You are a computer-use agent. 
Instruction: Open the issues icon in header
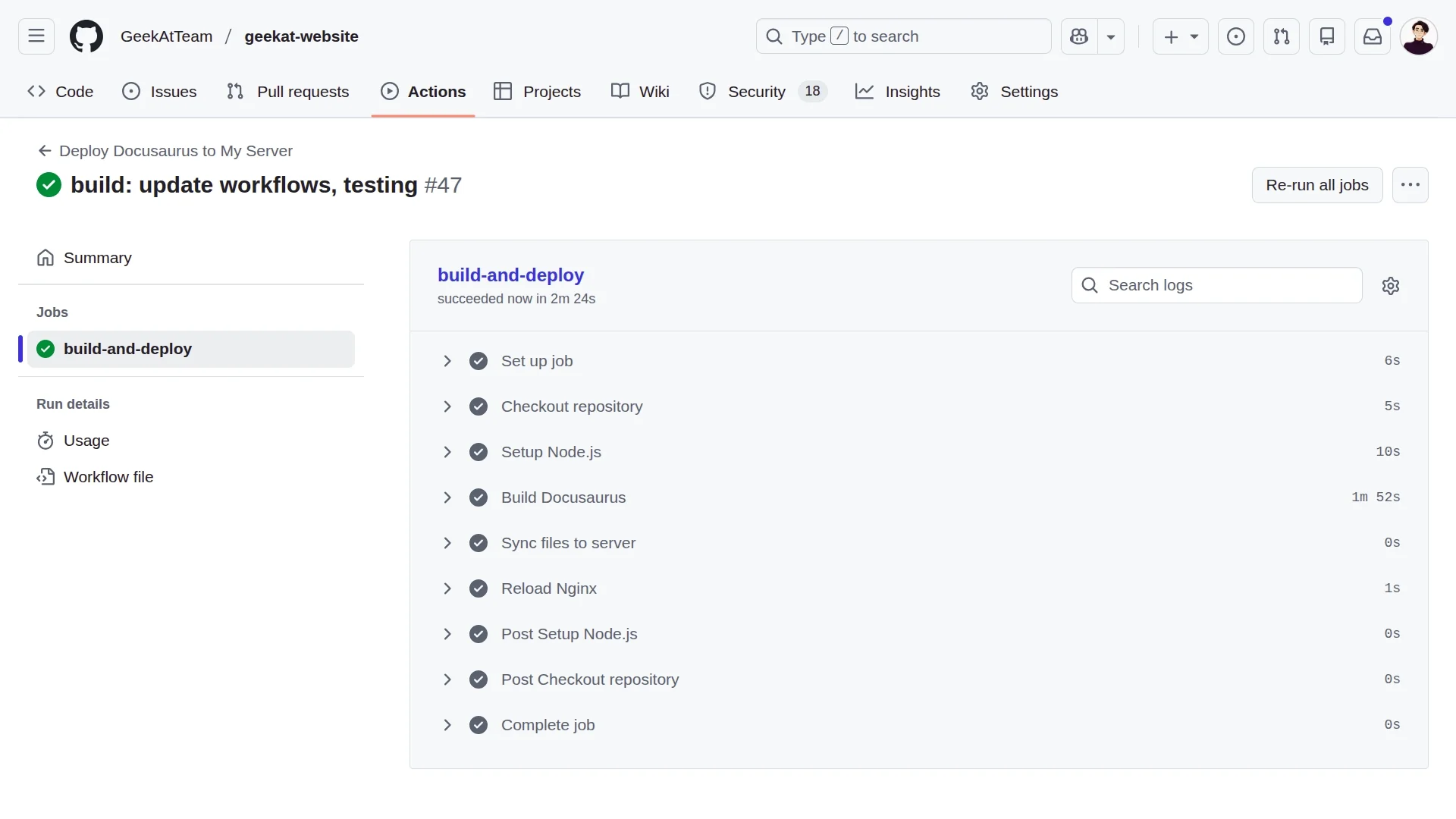click(1236, 36)
